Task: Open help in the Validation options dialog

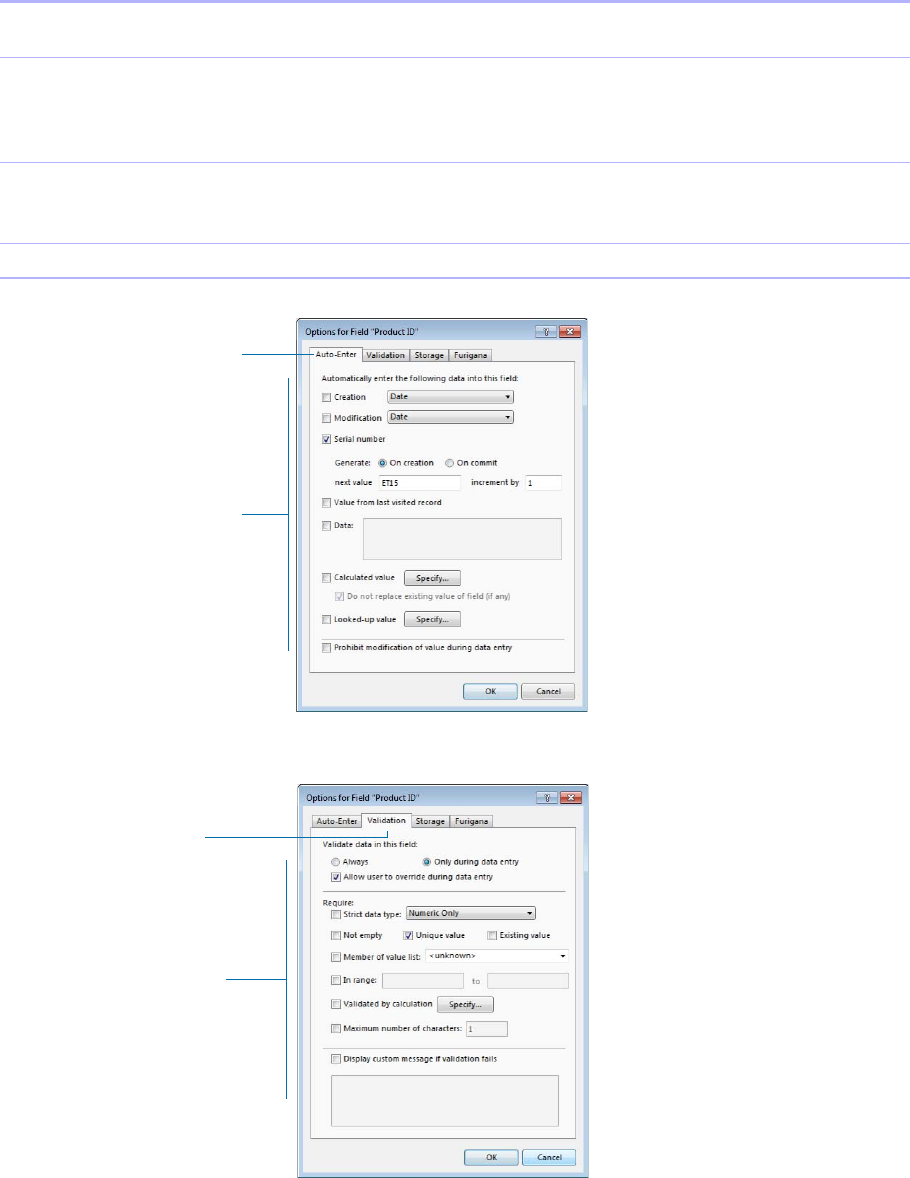Action: click(x=547, y=797)
